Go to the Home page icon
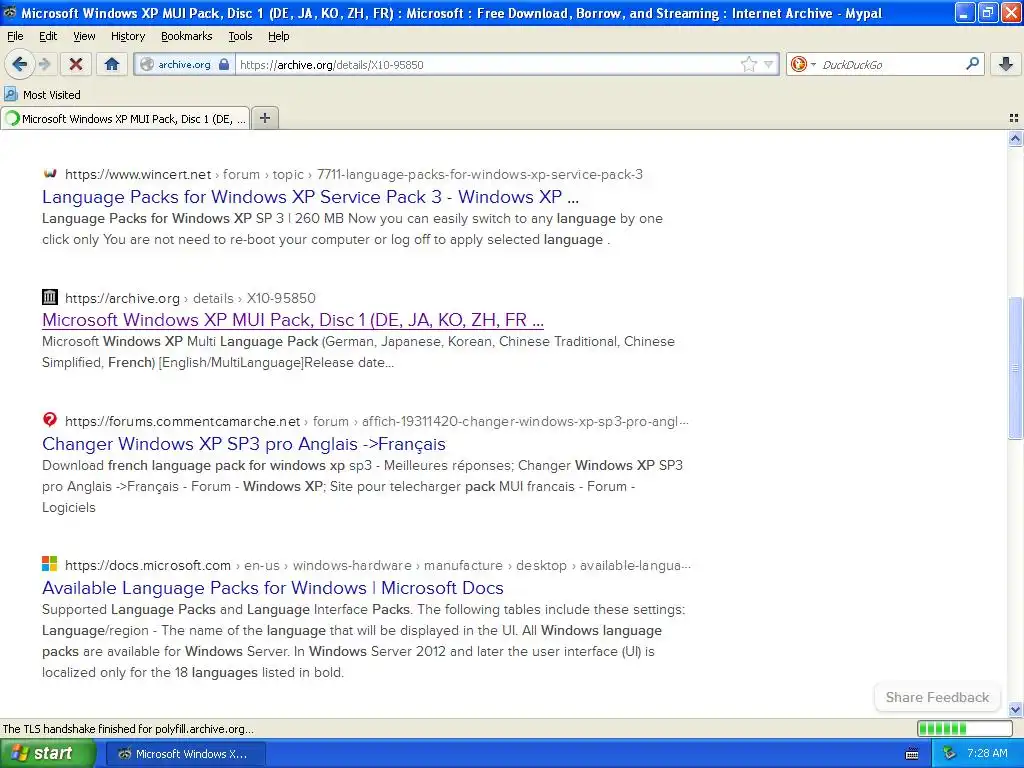Screen dimensions: 1024x768 coord(112,64)
